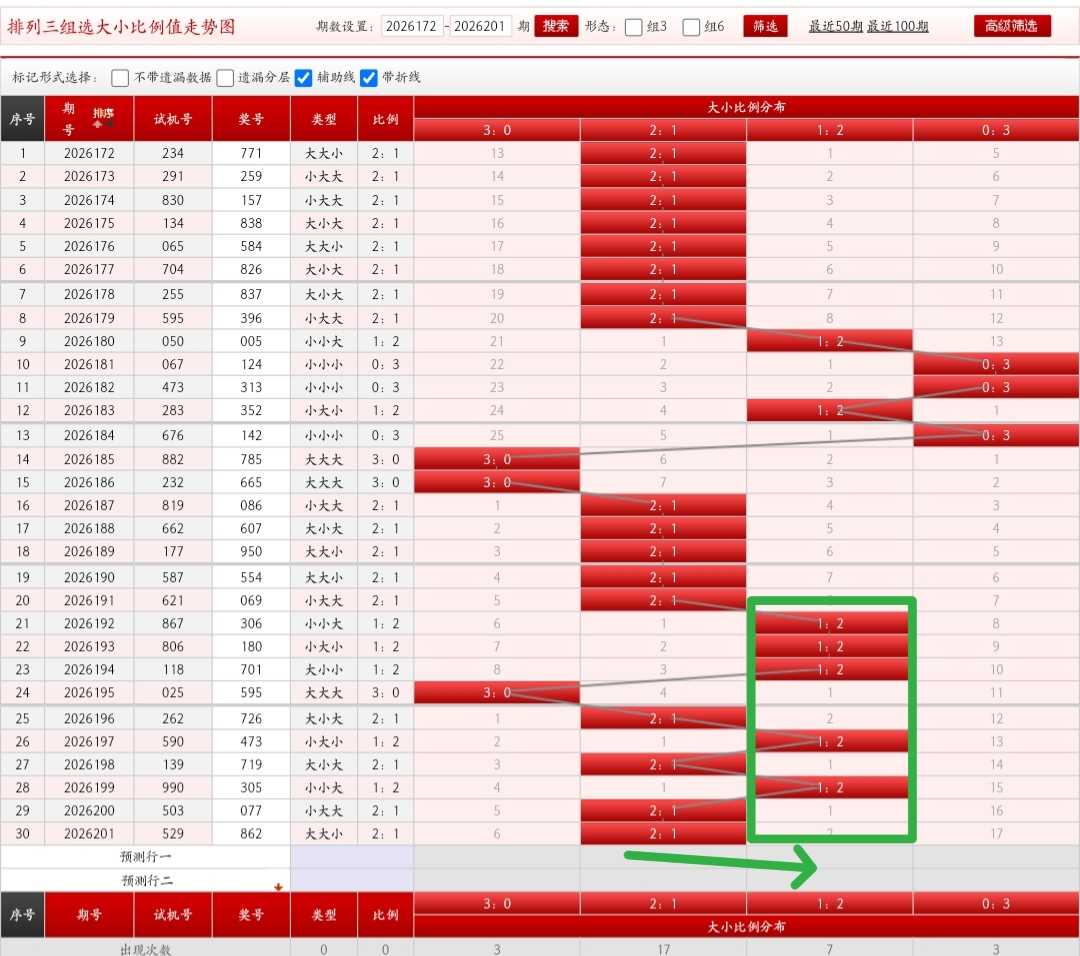Open the 最近100期 link

897,26
